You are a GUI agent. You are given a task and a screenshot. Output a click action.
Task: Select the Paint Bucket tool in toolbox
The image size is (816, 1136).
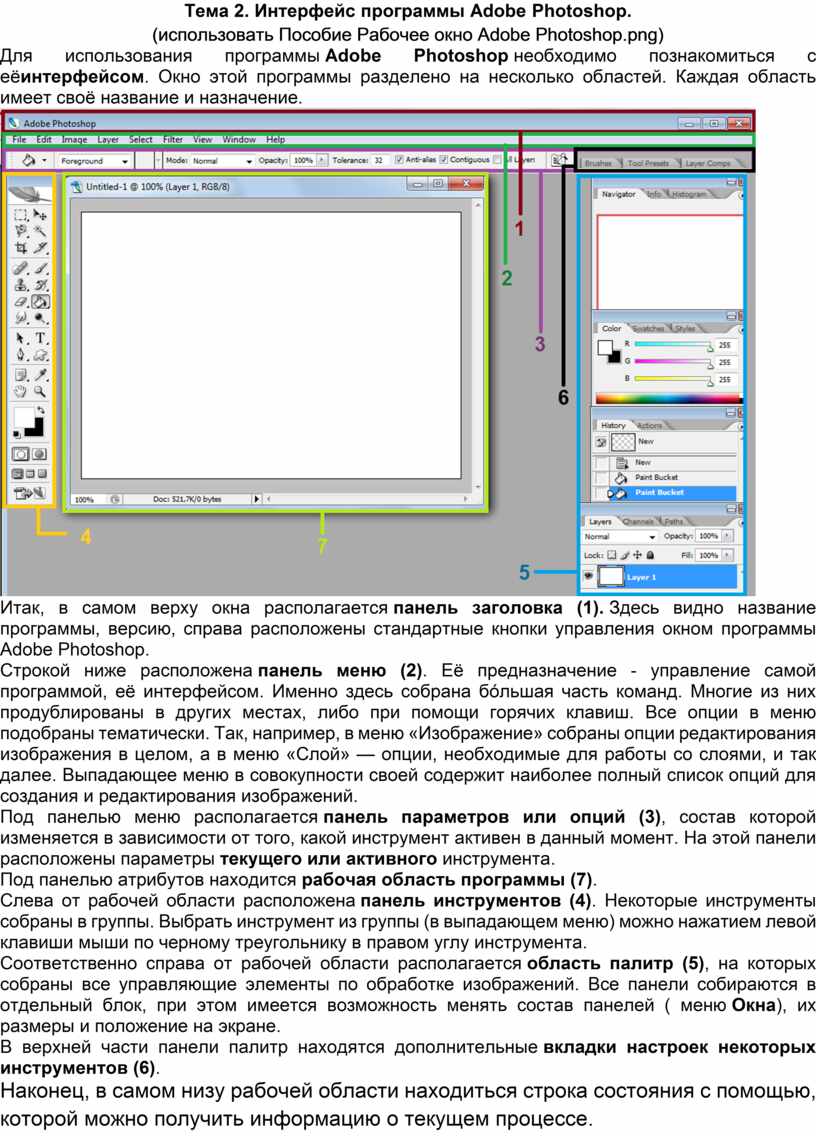pyautogui.click(x=41, y=301)
